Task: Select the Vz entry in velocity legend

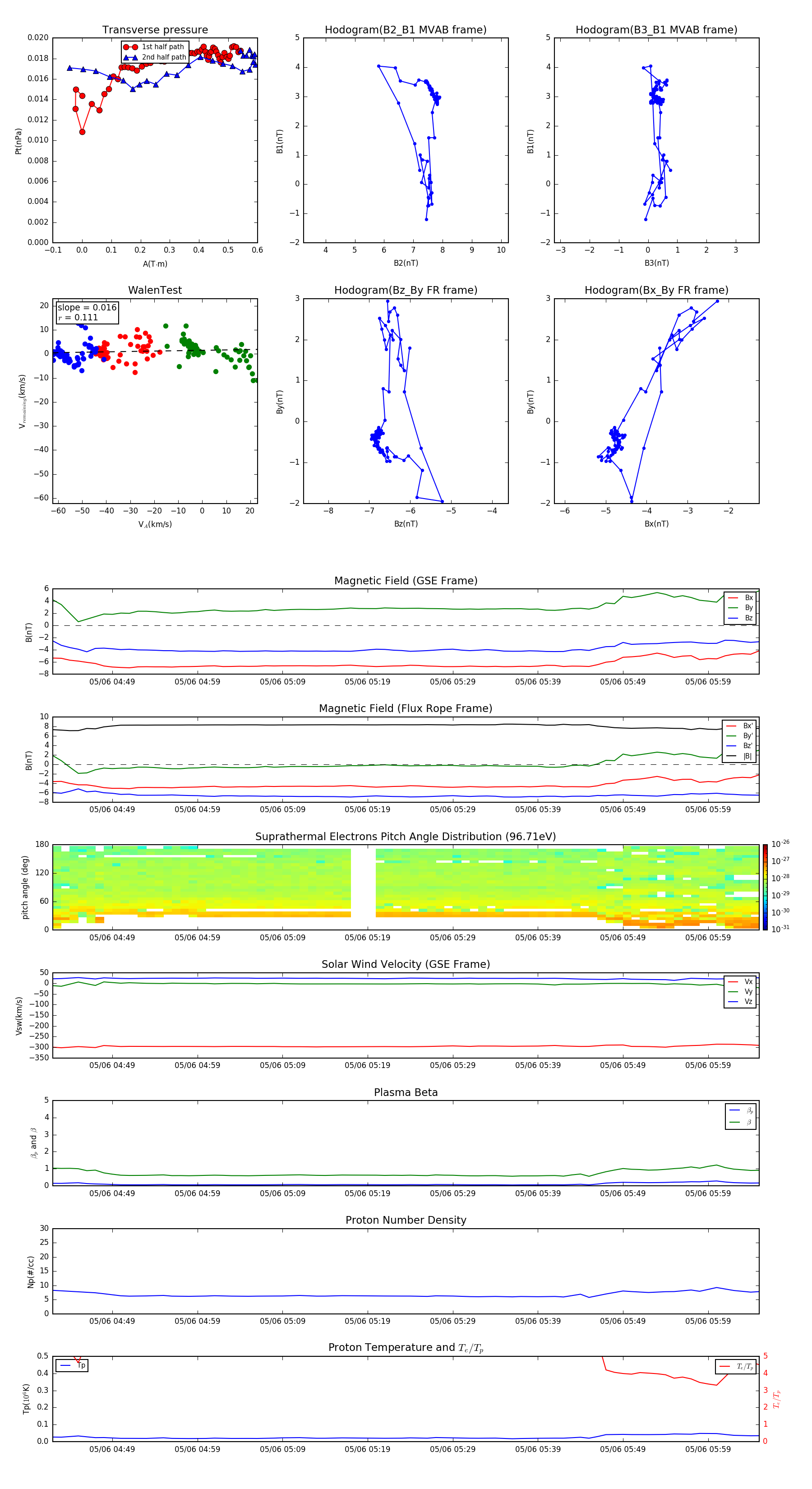Action: tap(740, 1002)
